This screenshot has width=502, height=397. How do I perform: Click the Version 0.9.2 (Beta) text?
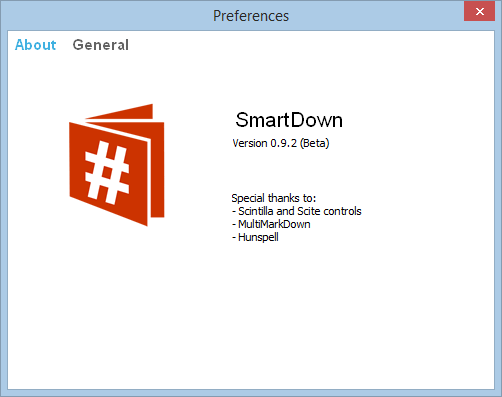pos(281,143)
